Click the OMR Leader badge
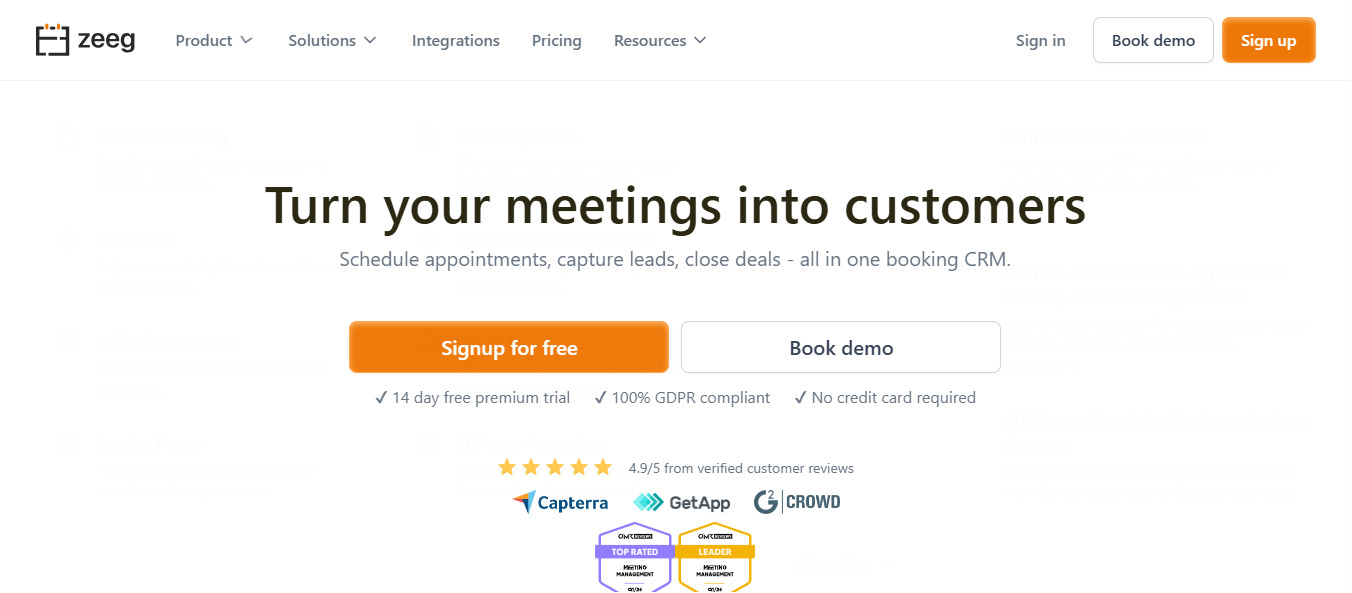 (715, 557)
